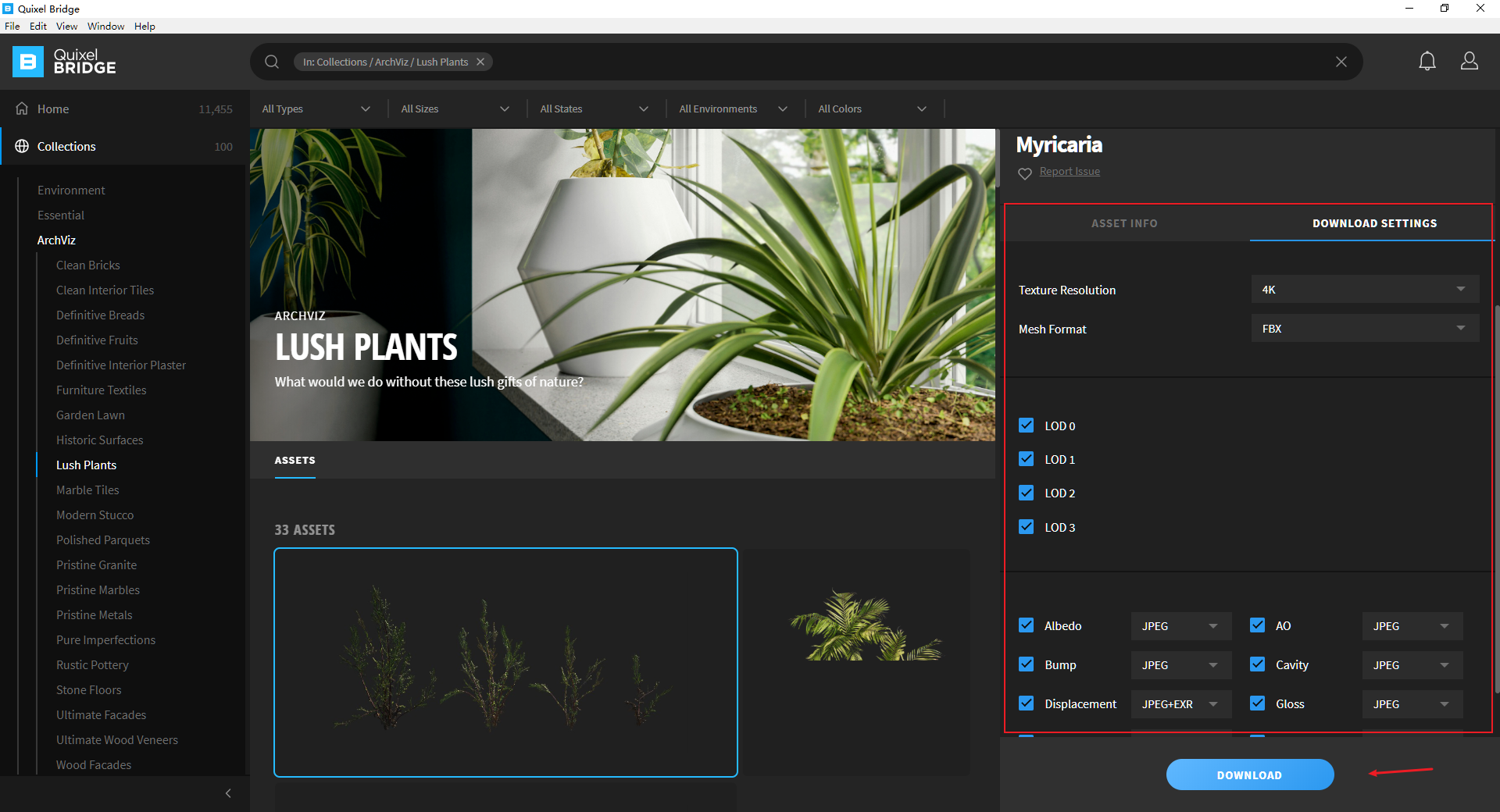Change Mesh Format from FBX

pos(1365,329)
